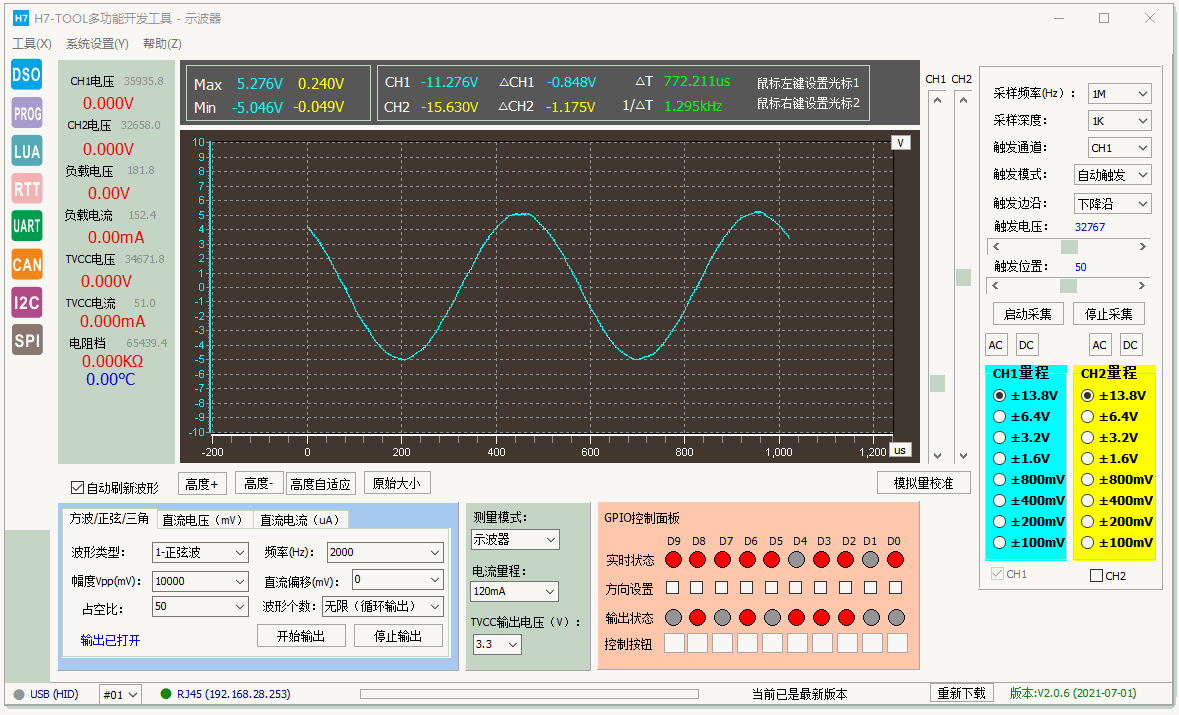
Task: Toggle the D0 control button
Action: [x=897, y=643]
